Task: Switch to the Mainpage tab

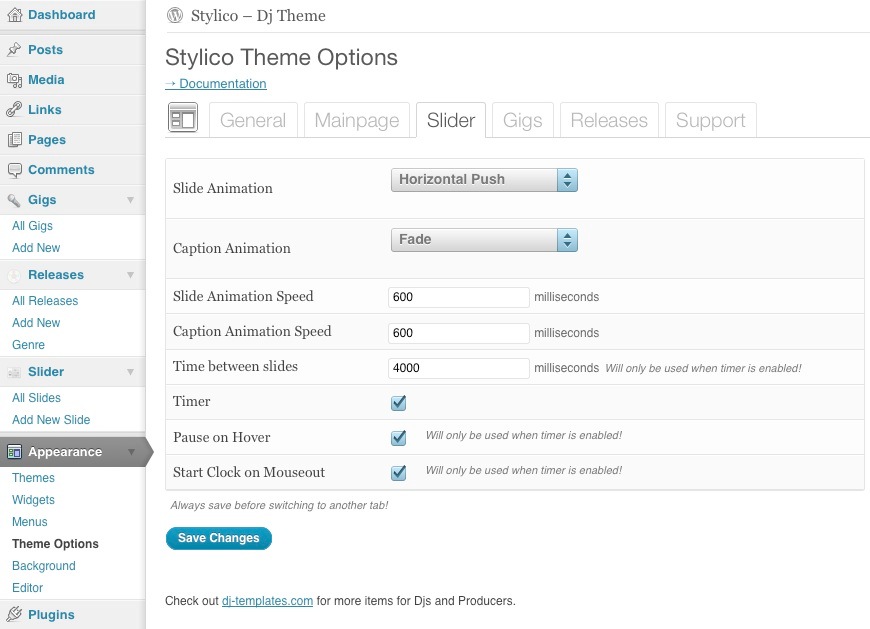Action: click(357, 120)
